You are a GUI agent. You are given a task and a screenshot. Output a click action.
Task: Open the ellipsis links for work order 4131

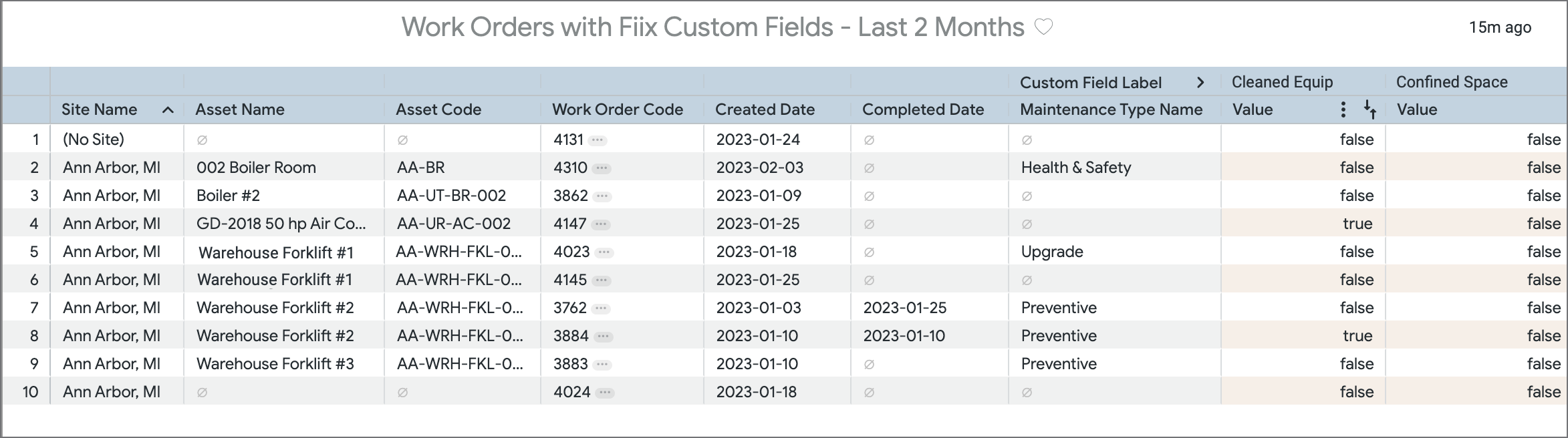(x=598, y=140)
